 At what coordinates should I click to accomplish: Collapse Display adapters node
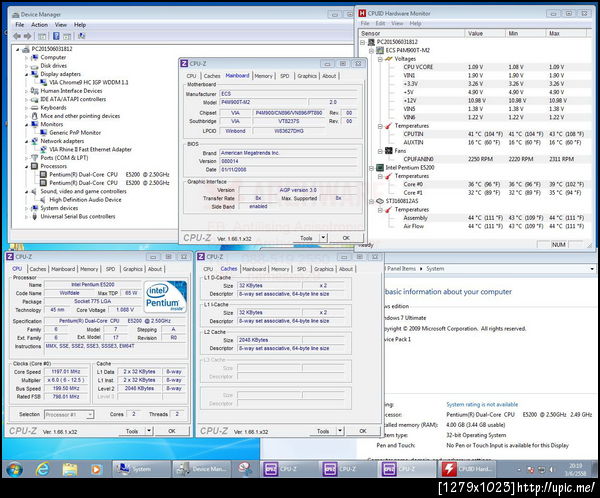click(x=26, y=74)
